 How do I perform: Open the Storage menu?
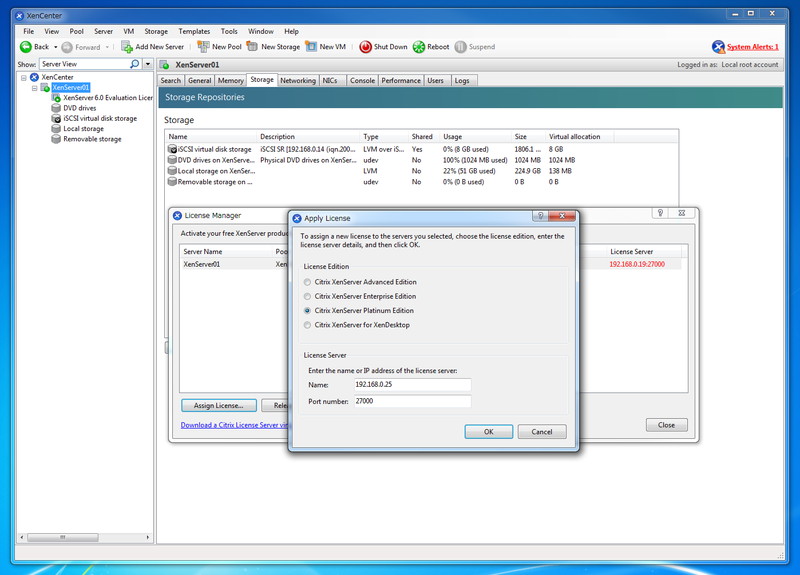pyautogui.click(x=156, y=31)
